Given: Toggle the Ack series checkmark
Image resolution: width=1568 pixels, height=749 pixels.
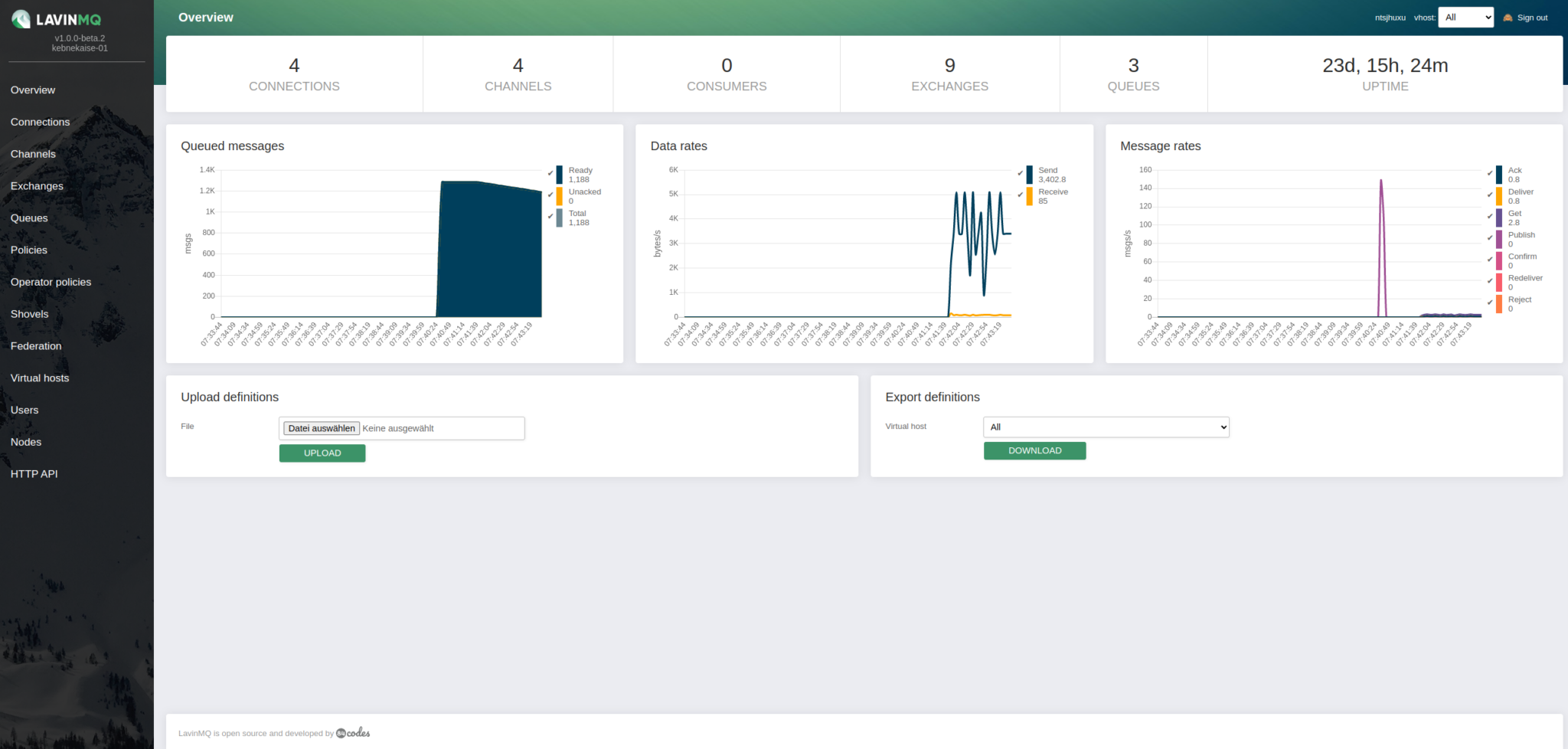Looking at the screenshot, I should click(1490, 174).
